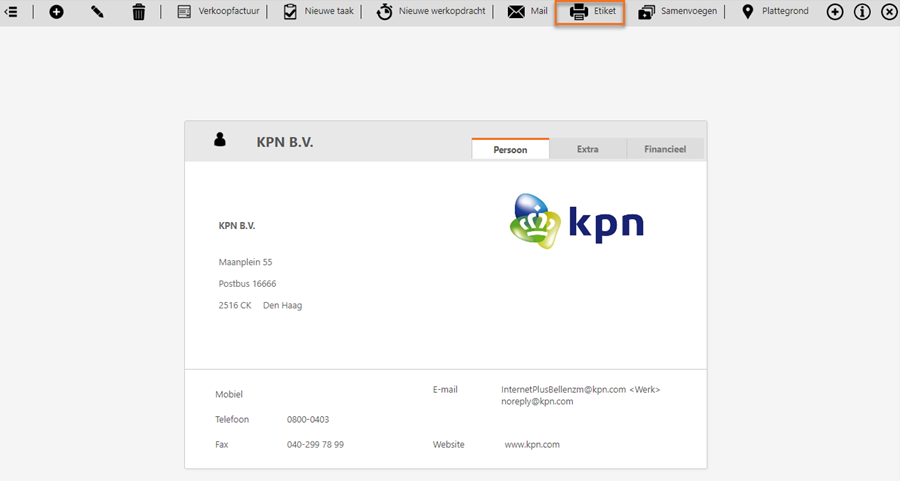Viewport: 900px width, 482px height.
Task: Start a Nieuwe taak
Action: point(329,11)
